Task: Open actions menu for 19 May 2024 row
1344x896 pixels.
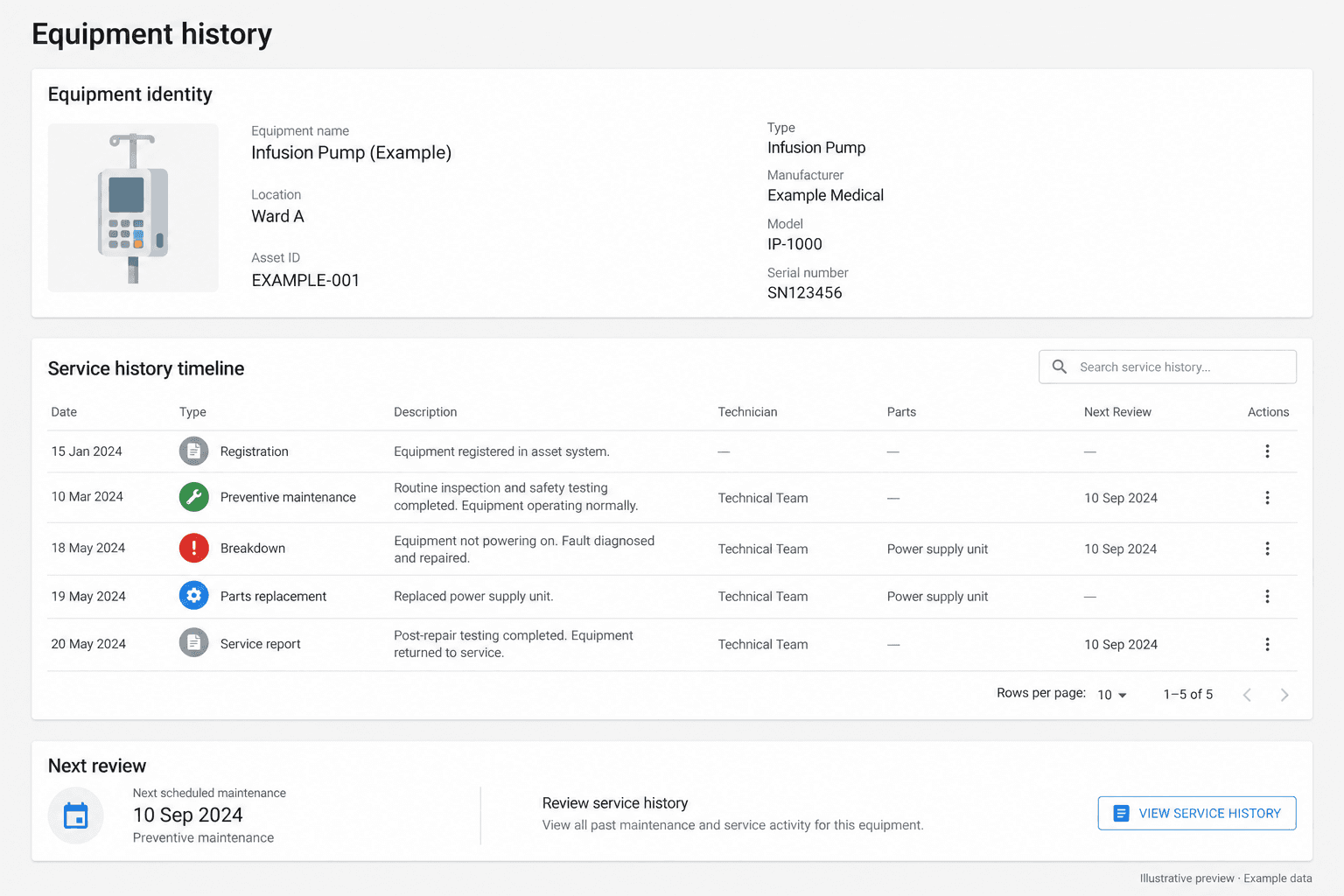Action: (1267, 597)
